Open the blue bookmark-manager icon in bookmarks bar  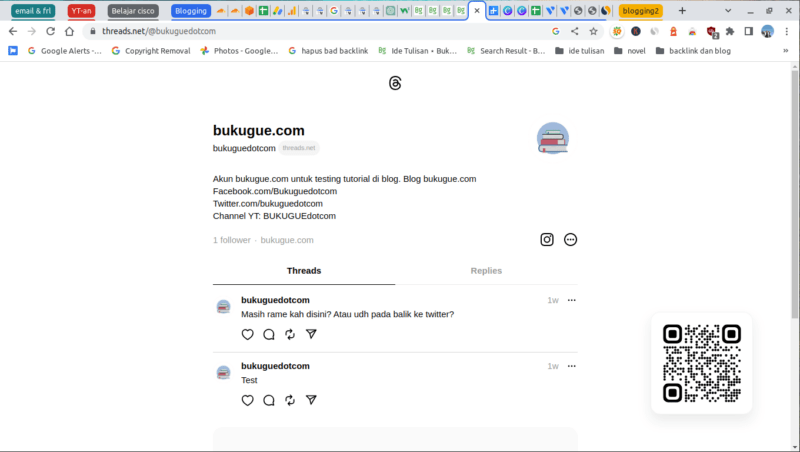13,51
